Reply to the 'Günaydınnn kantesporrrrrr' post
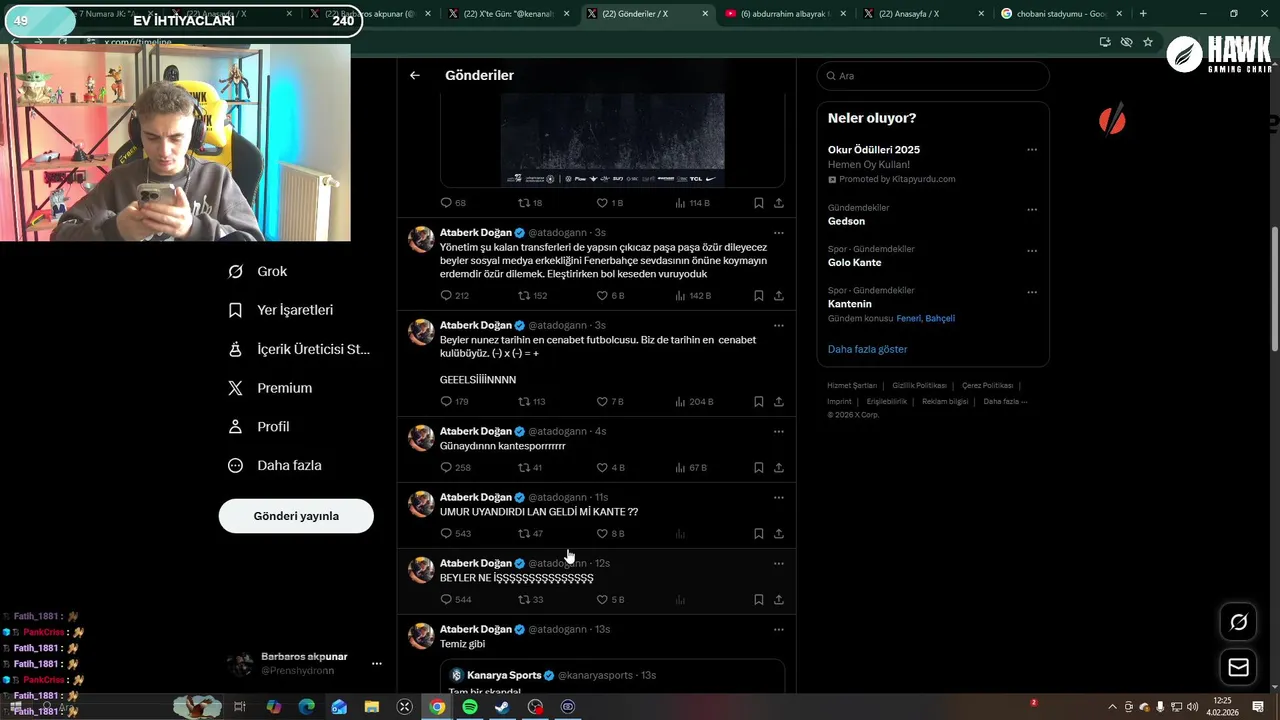The image size is (1280, 720). 447,467
